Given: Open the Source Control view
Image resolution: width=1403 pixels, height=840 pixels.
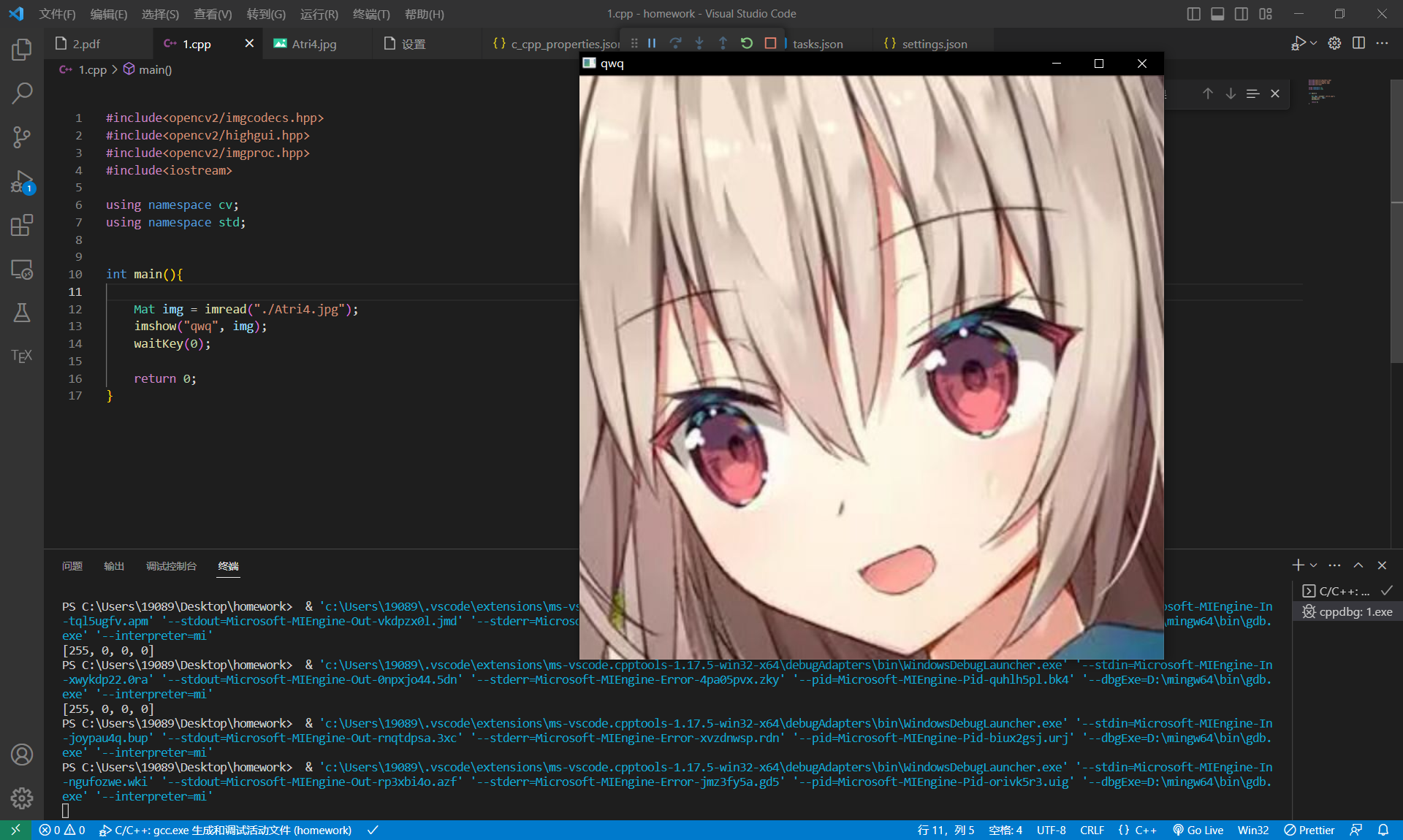Looking at the screenshot, I should pyautogui.click(x=22, y=137).
